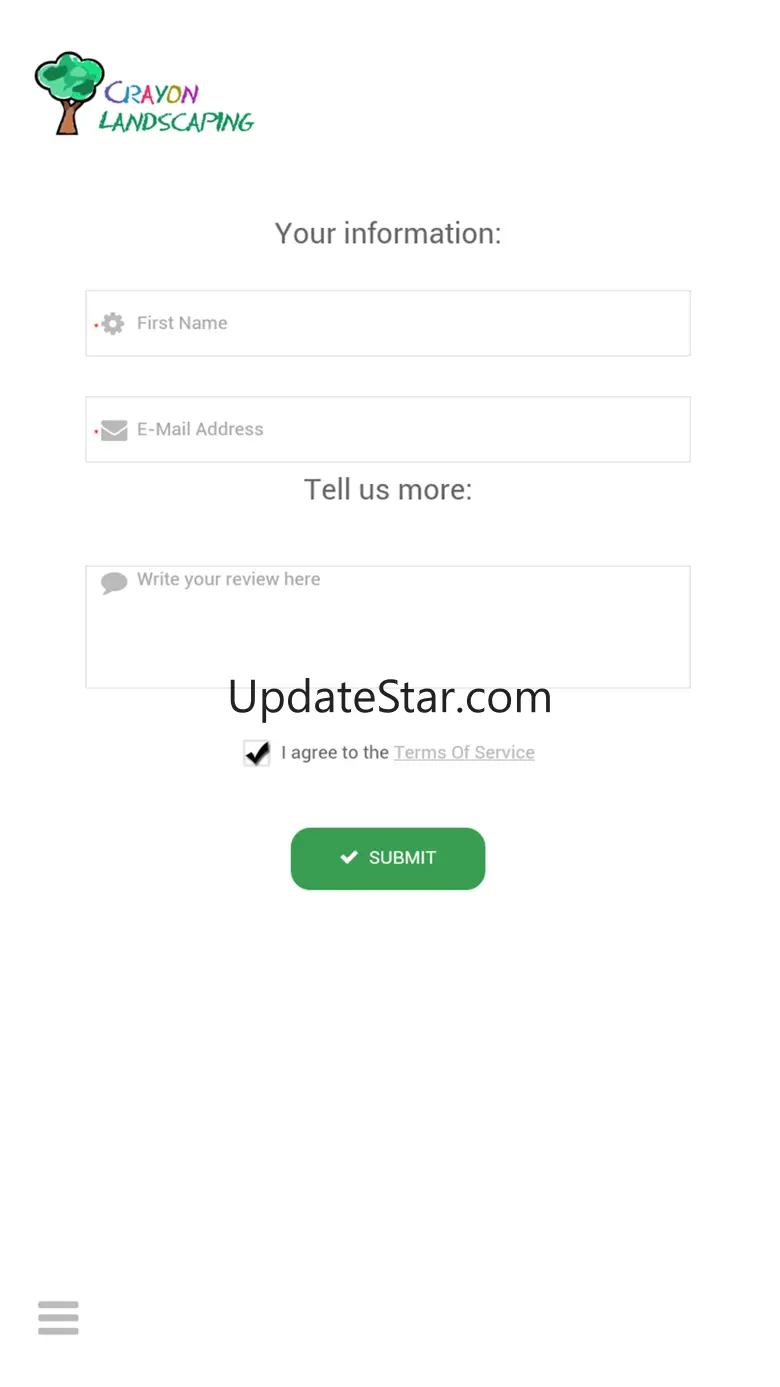Click the "I agree to the" label
The width and height of the screenshot is (780, 1387).
335,753
